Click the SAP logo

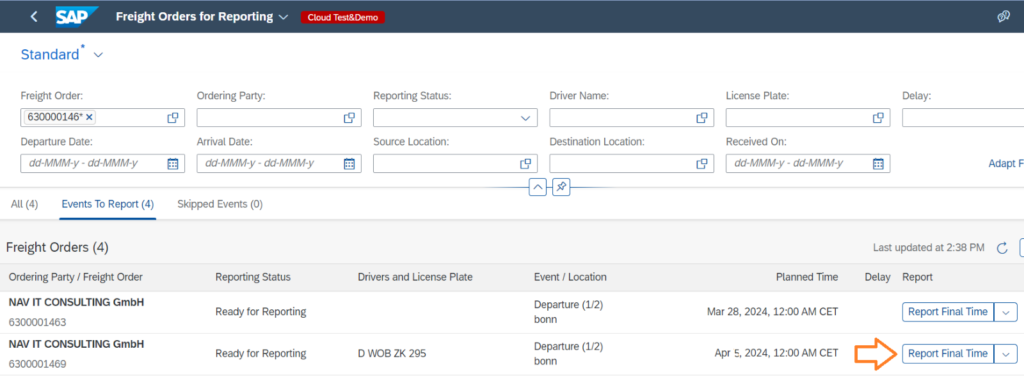pos(76,17)
